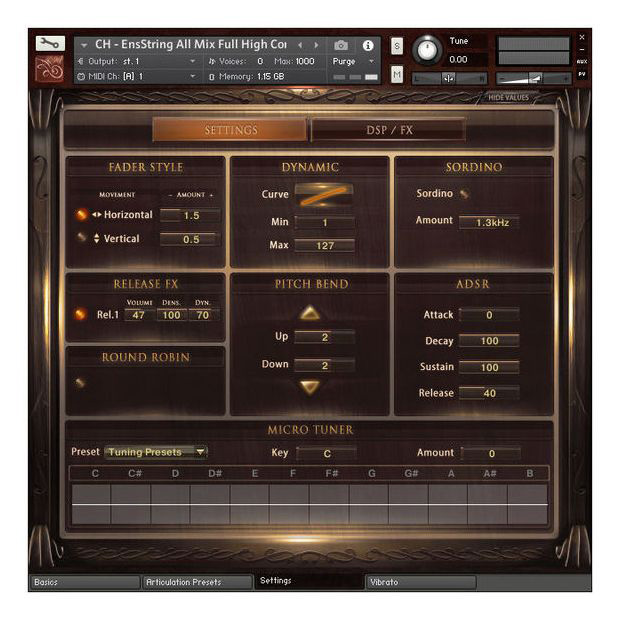Click the Dynamic Min value field
This screenshot has width=620, height=620.
[325, 222]
